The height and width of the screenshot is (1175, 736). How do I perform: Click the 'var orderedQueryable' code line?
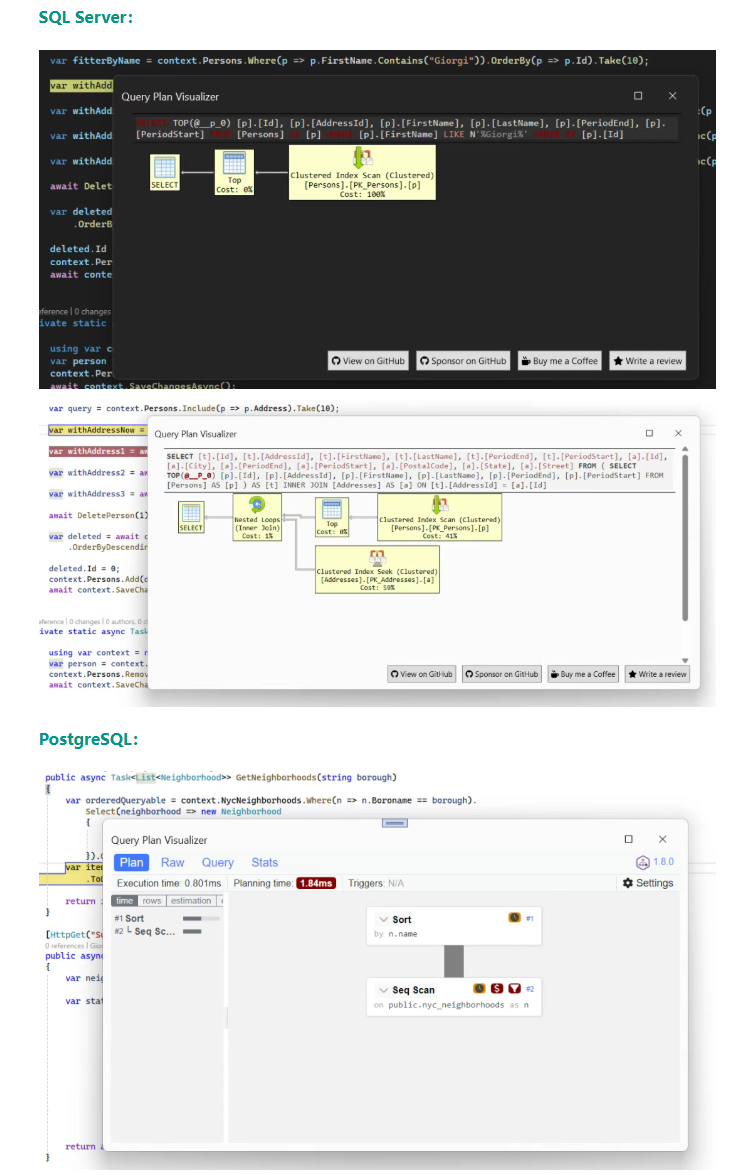point(271,800)
